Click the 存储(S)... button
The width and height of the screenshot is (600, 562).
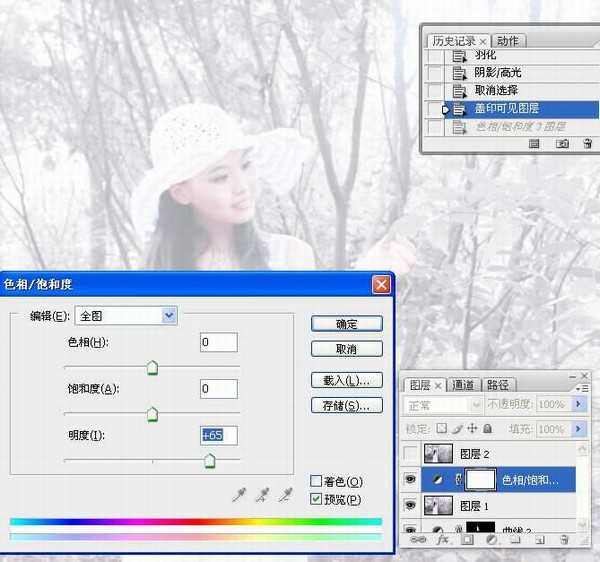(x=347, y=405)
